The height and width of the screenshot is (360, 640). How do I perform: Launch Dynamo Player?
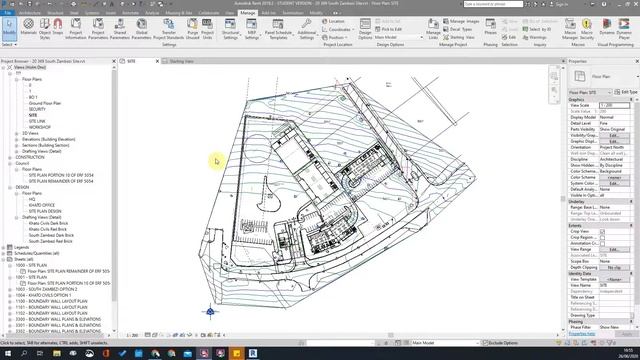pos(624,29)
